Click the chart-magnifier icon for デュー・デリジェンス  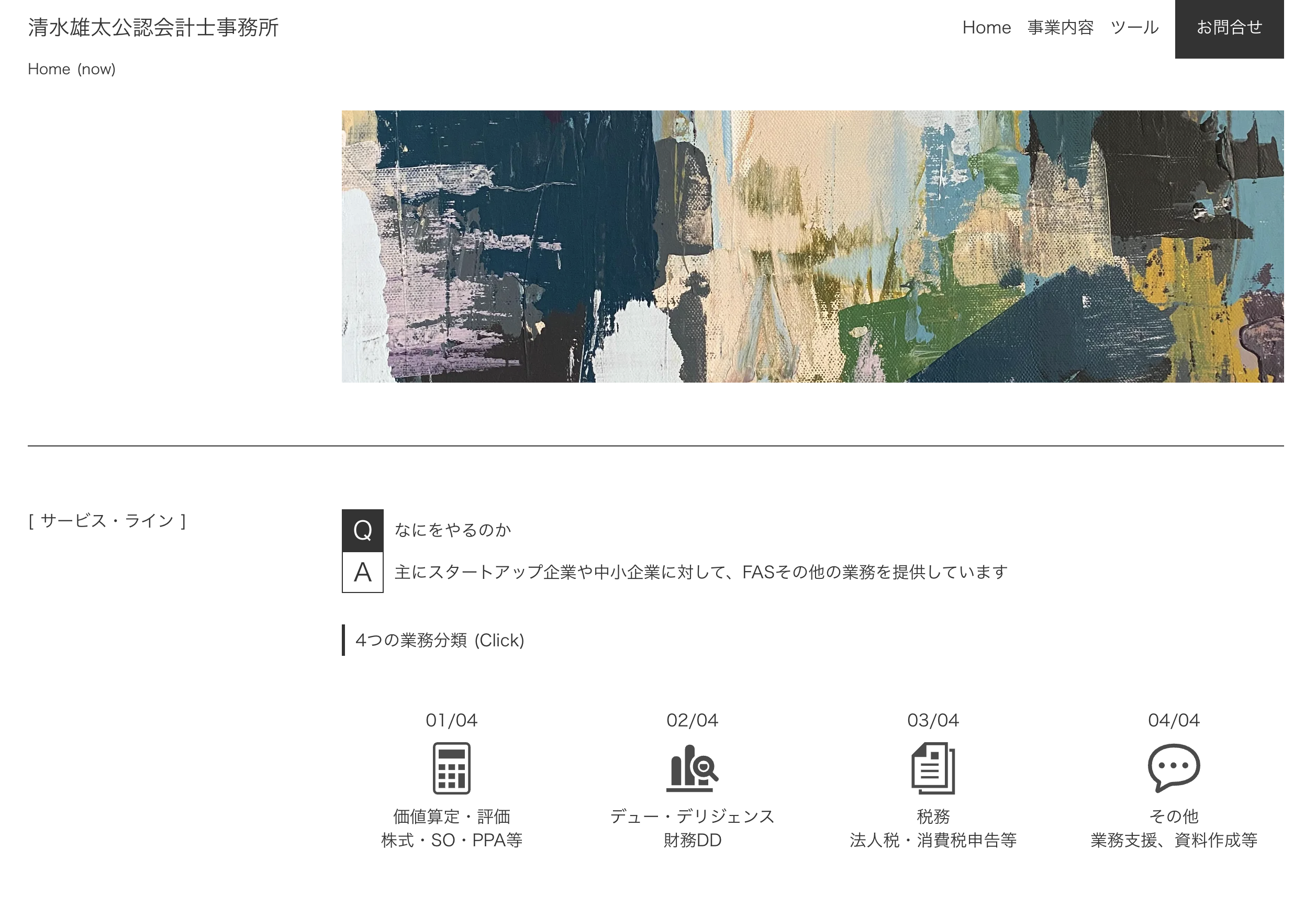click(x=692, y=768)
